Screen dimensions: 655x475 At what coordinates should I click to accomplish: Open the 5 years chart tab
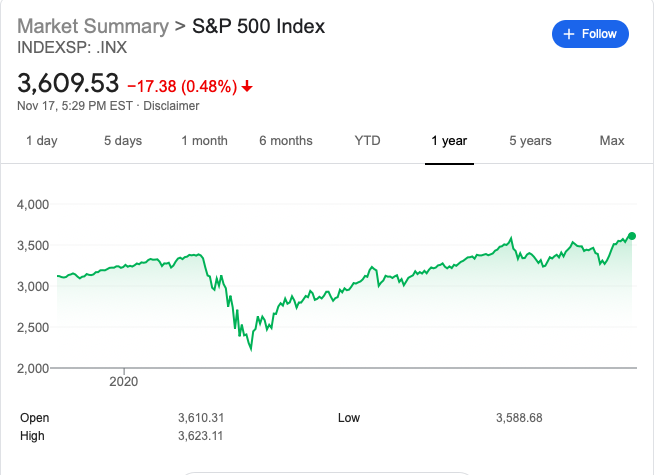pyautogui.click(x=530, y=141)
